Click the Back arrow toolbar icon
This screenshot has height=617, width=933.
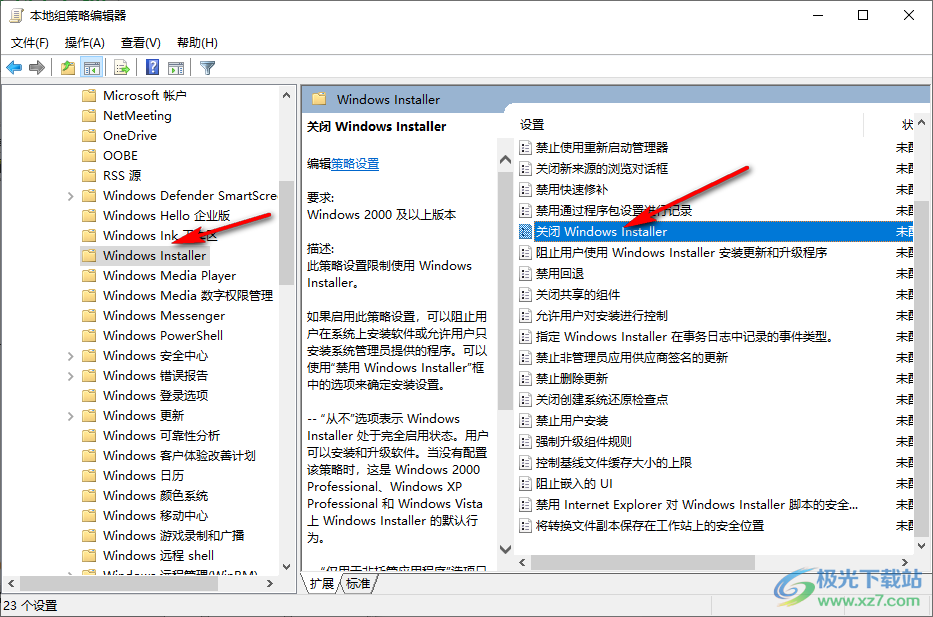pos(14,68)
